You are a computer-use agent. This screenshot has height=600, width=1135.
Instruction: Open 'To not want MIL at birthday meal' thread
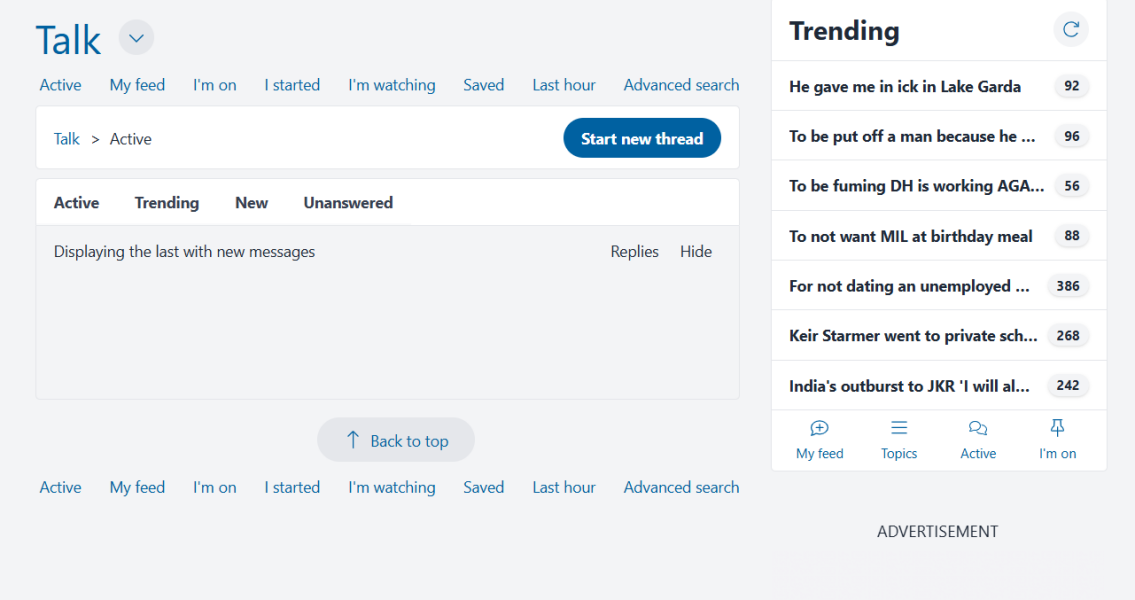(x=911, y=237)
